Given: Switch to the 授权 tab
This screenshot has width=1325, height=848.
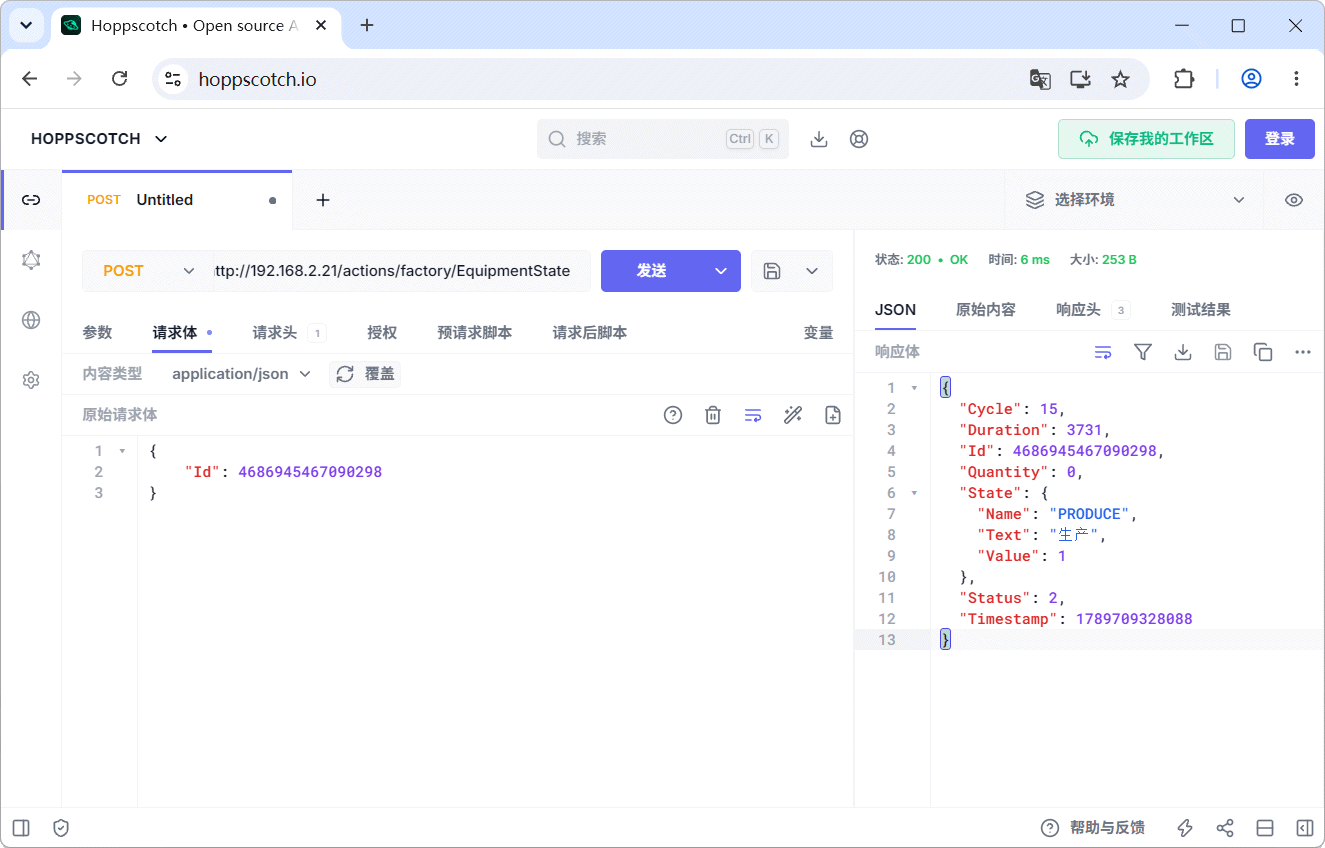Looking at the screenshot, I should coord(382,333).
